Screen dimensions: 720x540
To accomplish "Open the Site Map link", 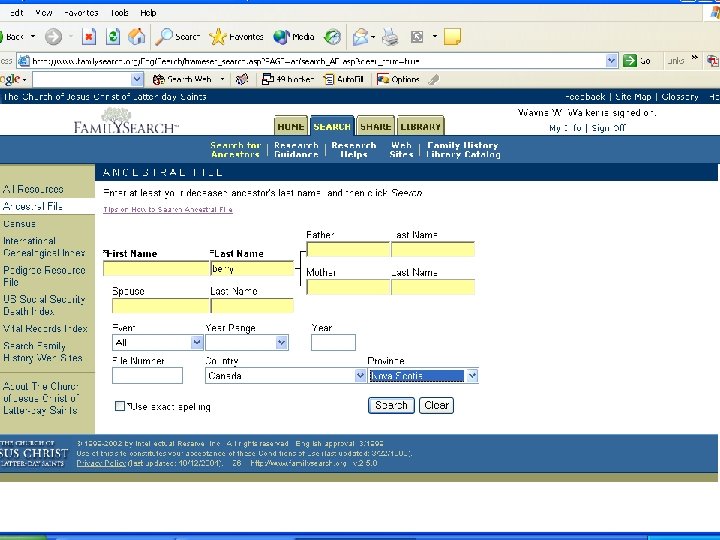I will coord(633,96).
